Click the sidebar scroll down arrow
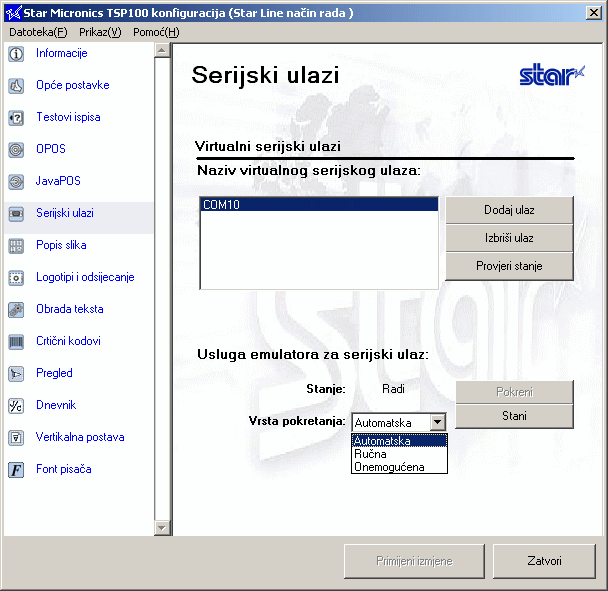This screenshot has width=608, height=591. tap(162, 528)
